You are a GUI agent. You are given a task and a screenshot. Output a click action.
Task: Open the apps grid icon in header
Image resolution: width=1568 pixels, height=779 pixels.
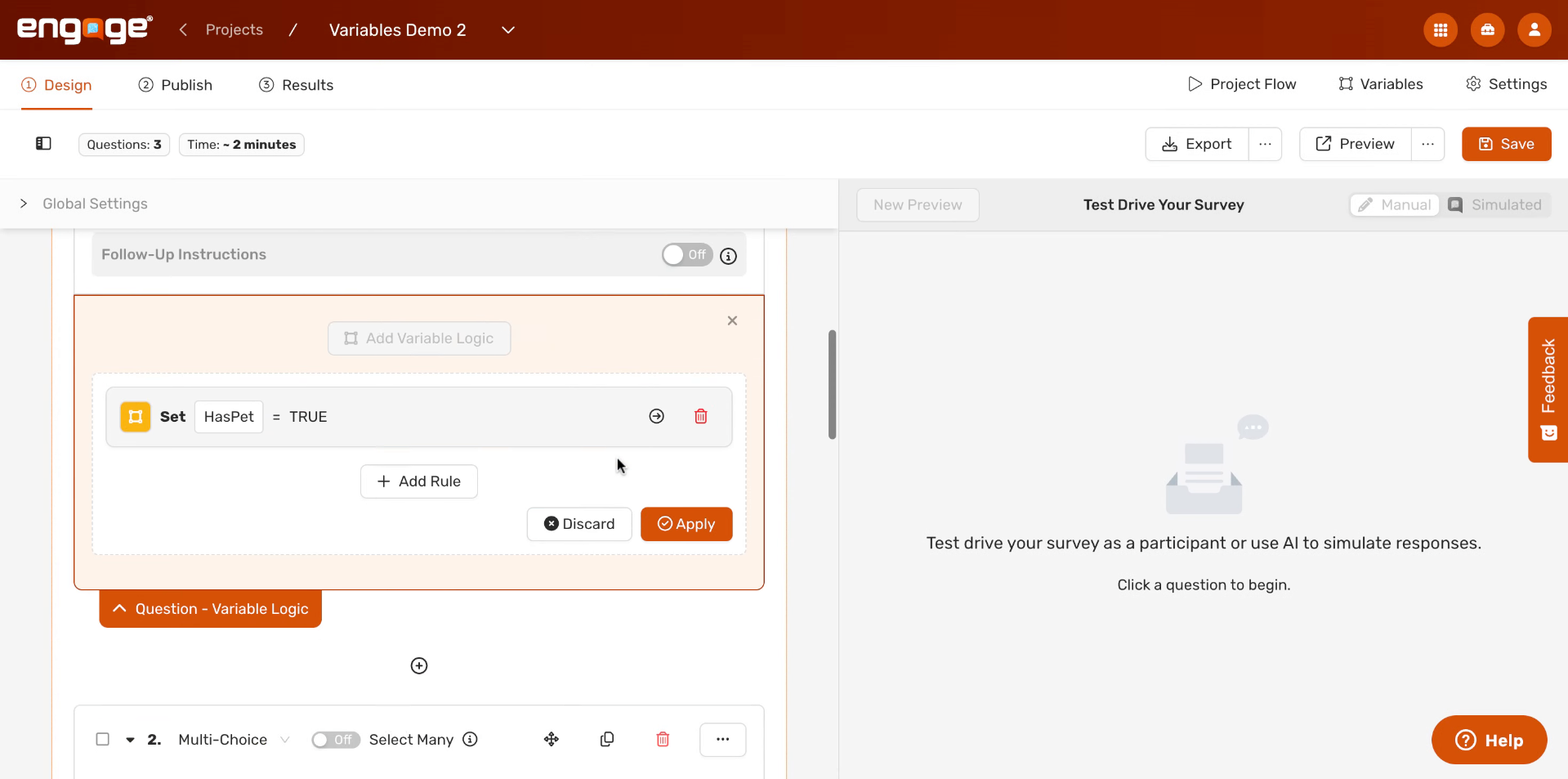[x=1441, y=30]
